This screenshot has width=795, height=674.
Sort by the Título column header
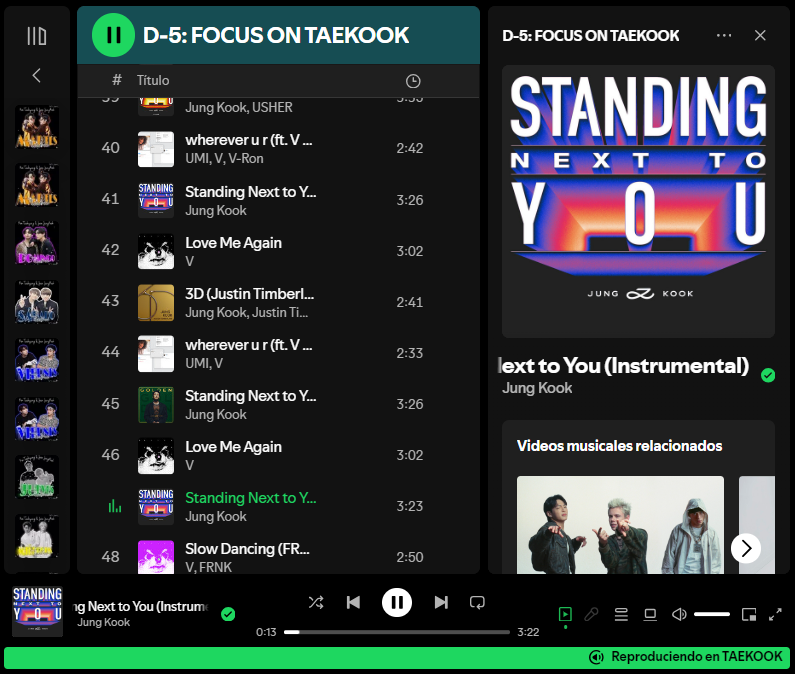click(x=153, y=80)
